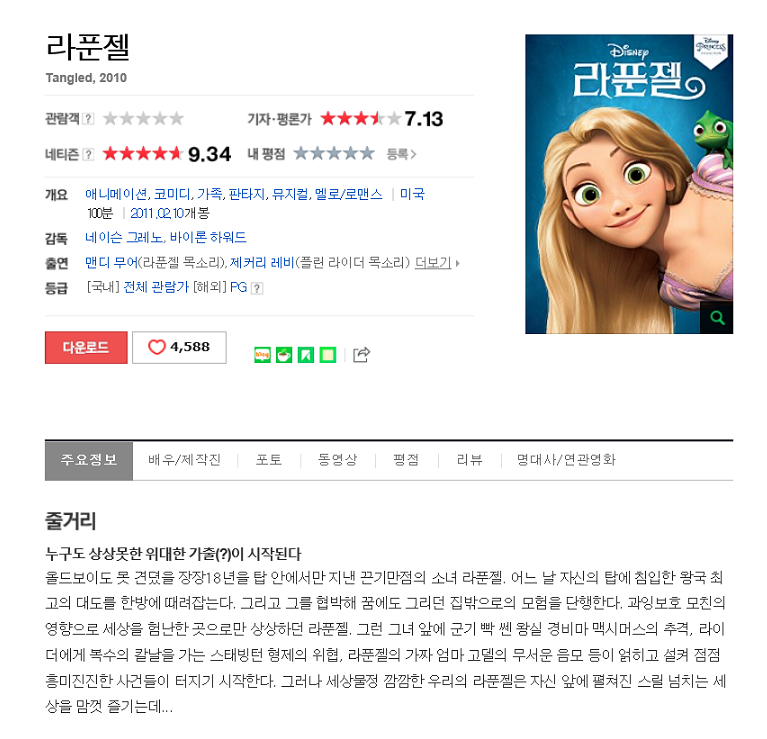
Task: Click the Naver blog share icon
Action: click(263, 355)
